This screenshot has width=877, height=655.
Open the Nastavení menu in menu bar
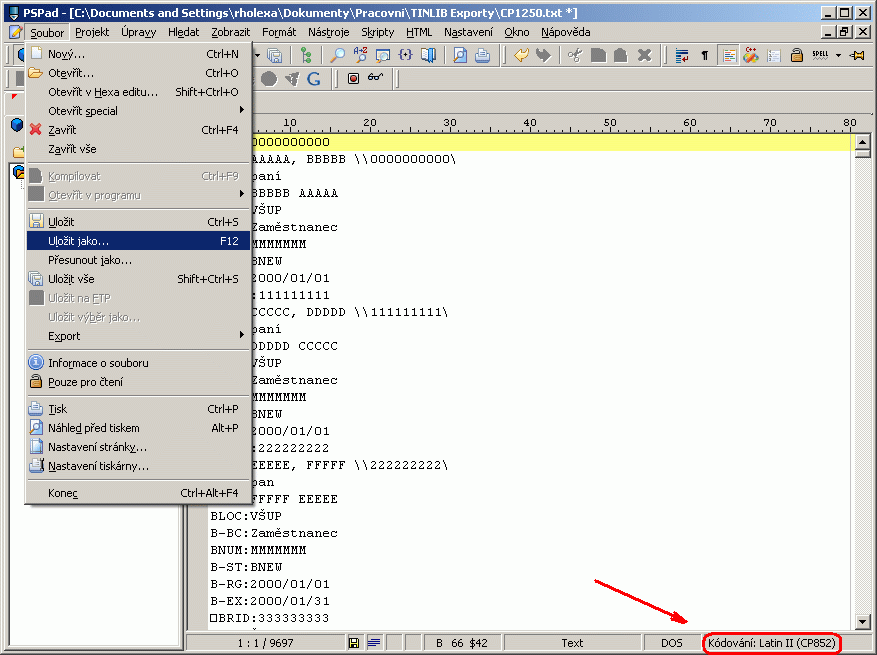click(x=468, y=32)
